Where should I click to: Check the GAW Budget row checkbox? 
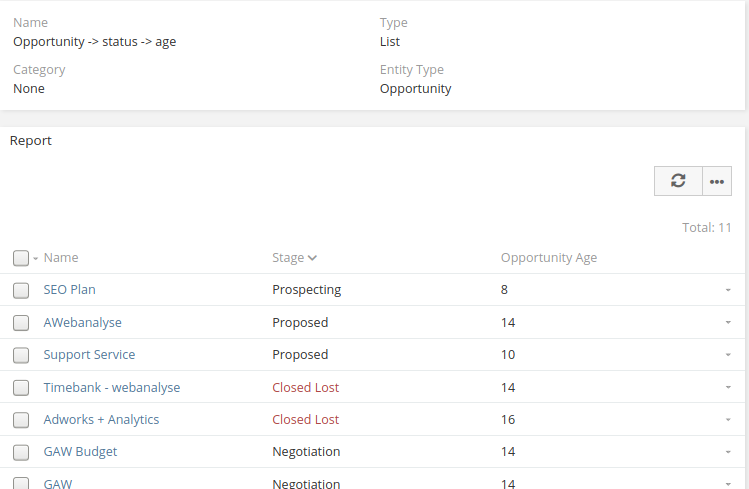pos(21,452)
